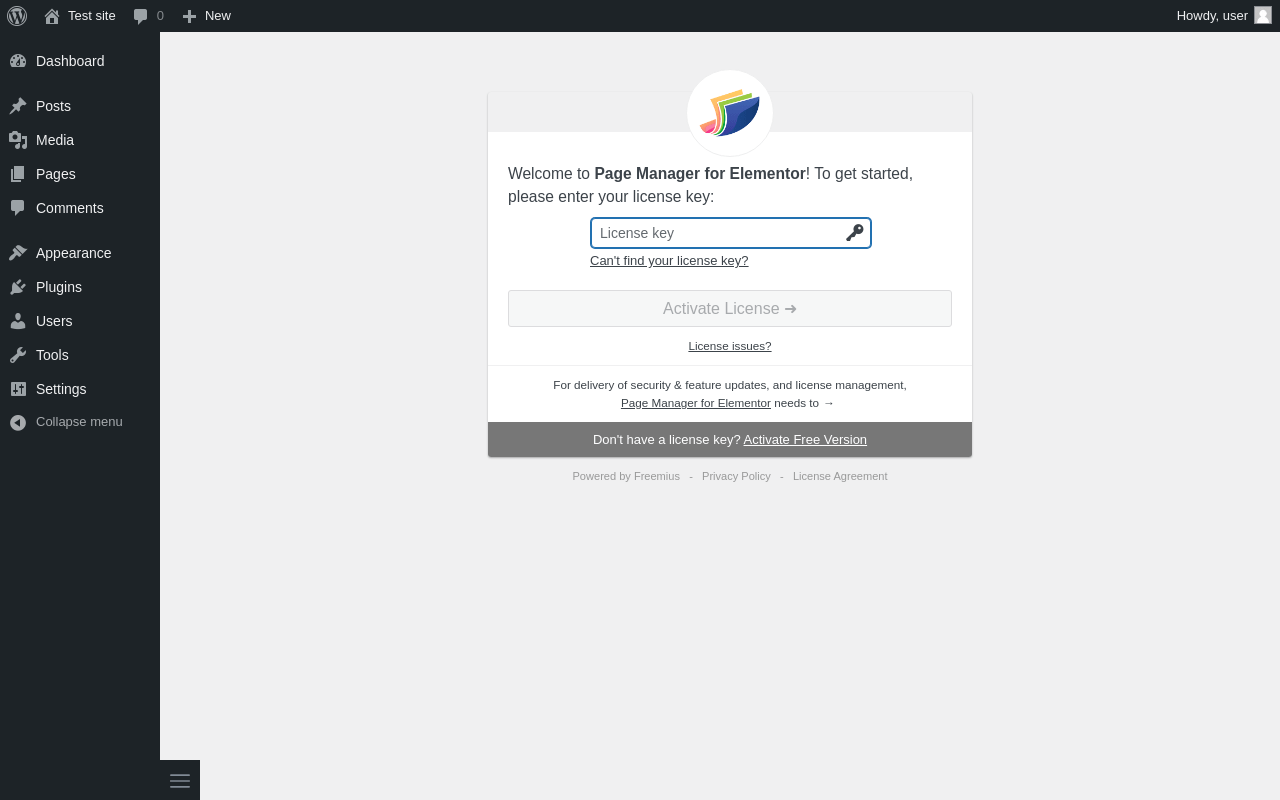
Task: Click the hamburger menu icon at bottom
Action: coord(180,780)
